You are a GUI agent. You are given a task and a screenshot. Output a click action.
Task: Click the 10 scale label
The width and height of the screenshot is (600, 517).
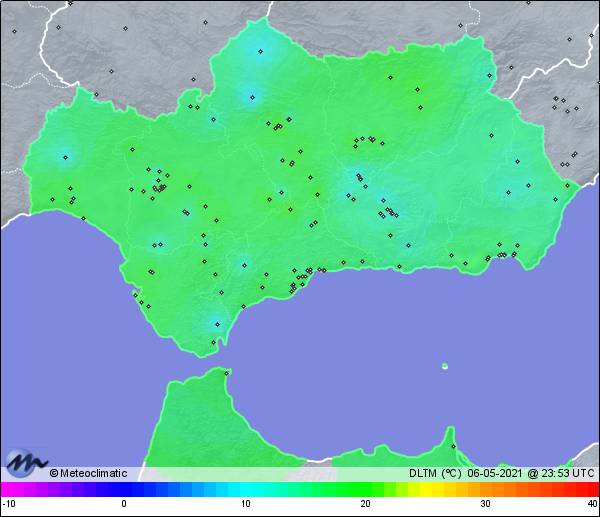(246, 504)
